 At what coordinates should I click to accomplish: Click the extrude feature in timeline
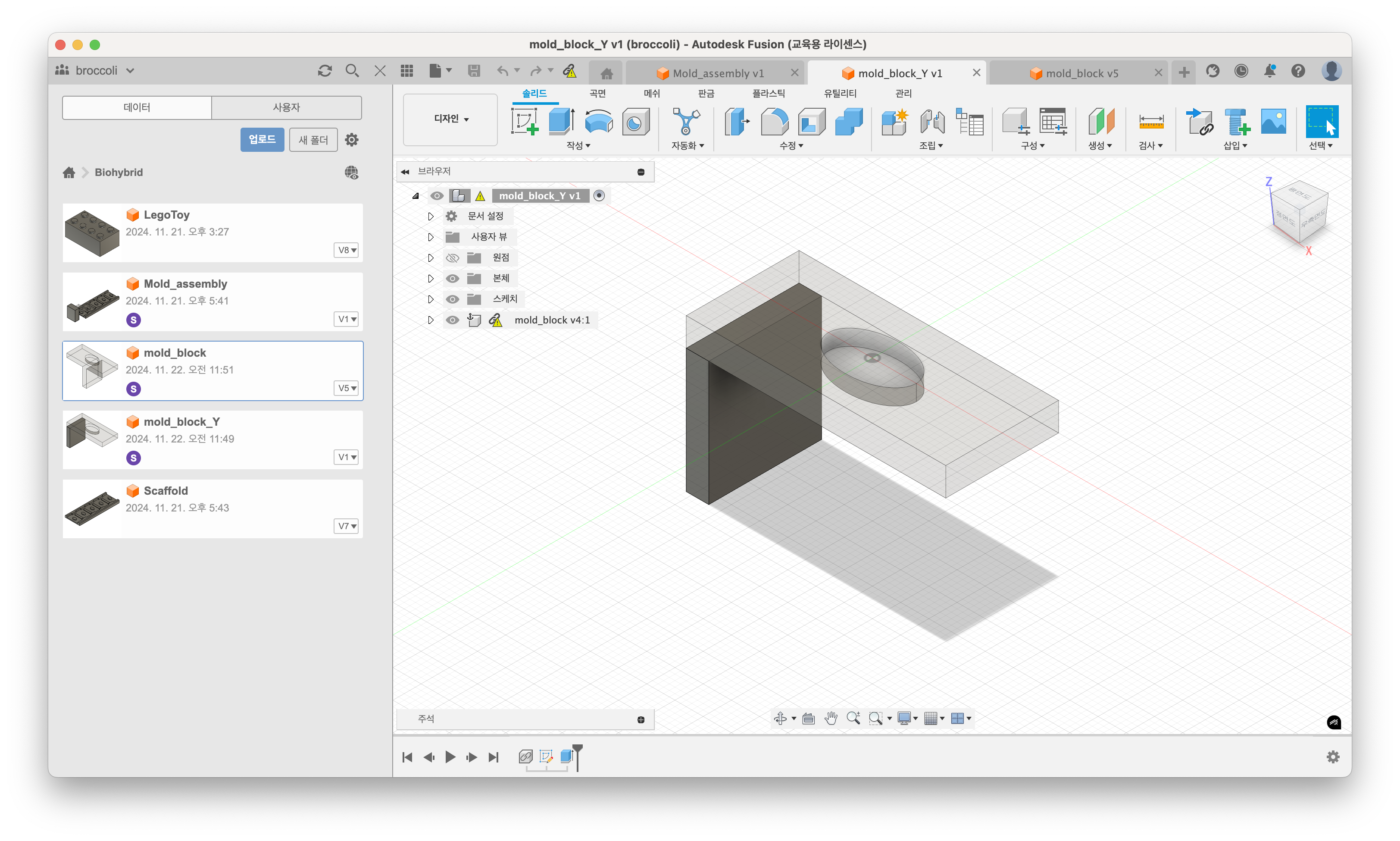[566, 756]
